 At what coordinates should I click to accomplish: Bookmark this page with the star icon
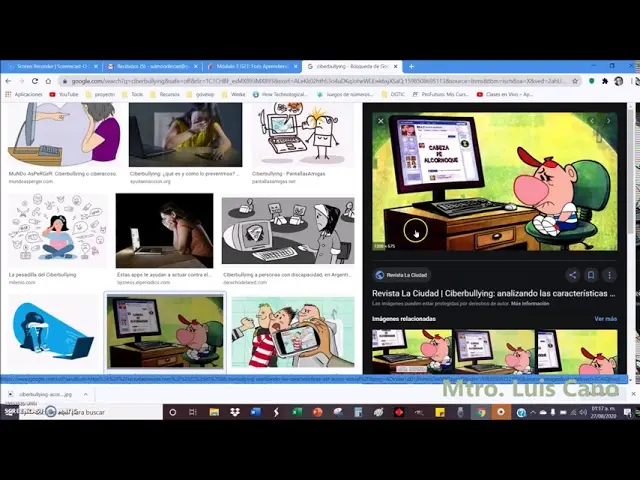pos(575,81)
